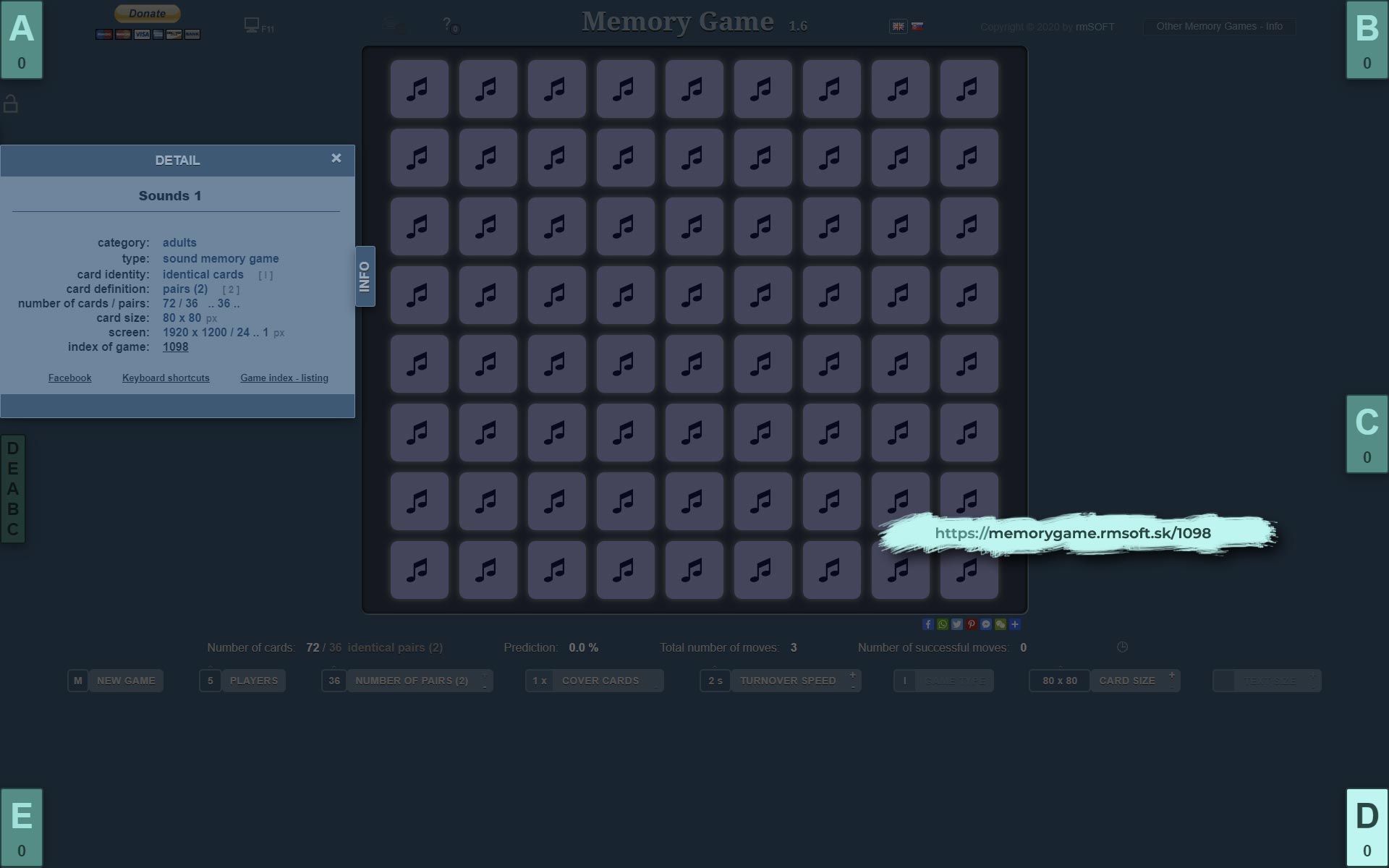This screenshot has width=1389, height=868.
Task: Open the Number of Pairs selector
Action: tap(411, 681)
